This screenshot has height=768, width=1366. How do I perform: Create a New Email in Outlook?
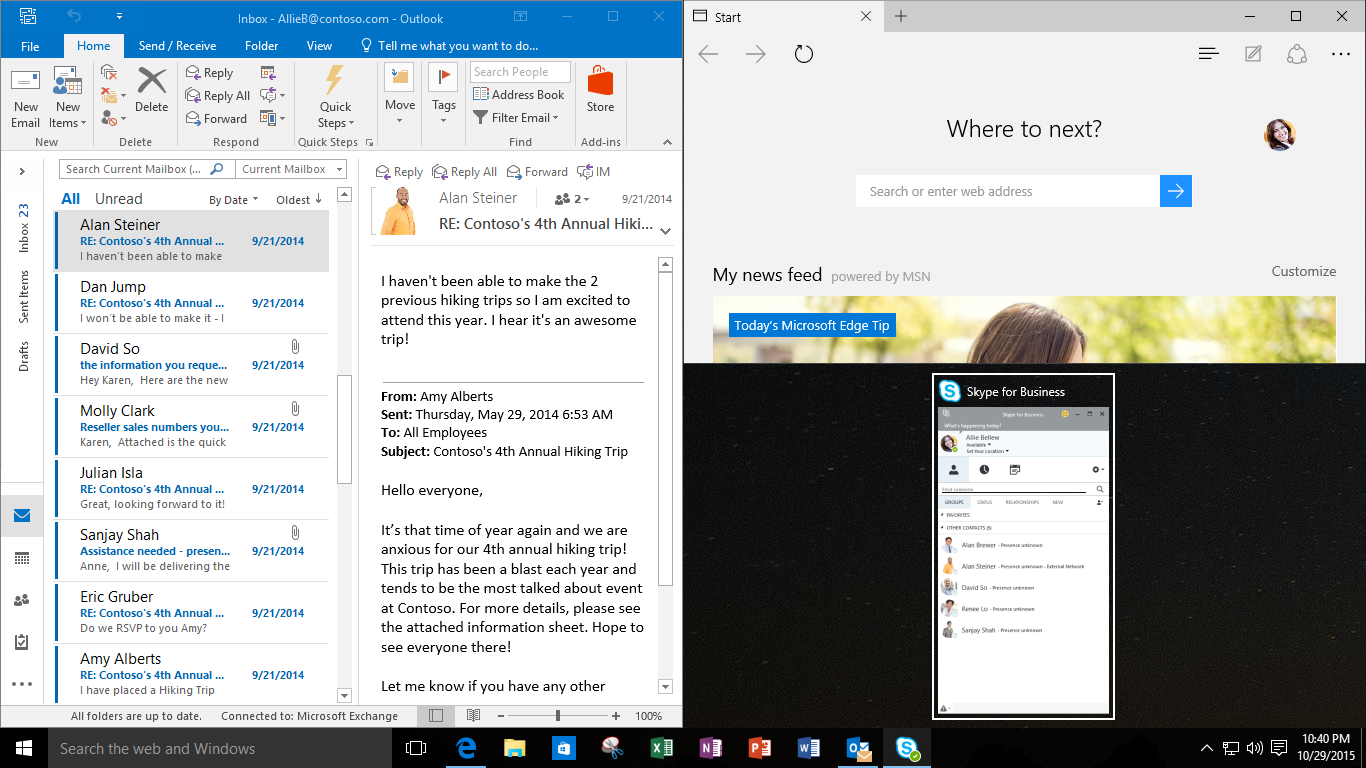26,99
